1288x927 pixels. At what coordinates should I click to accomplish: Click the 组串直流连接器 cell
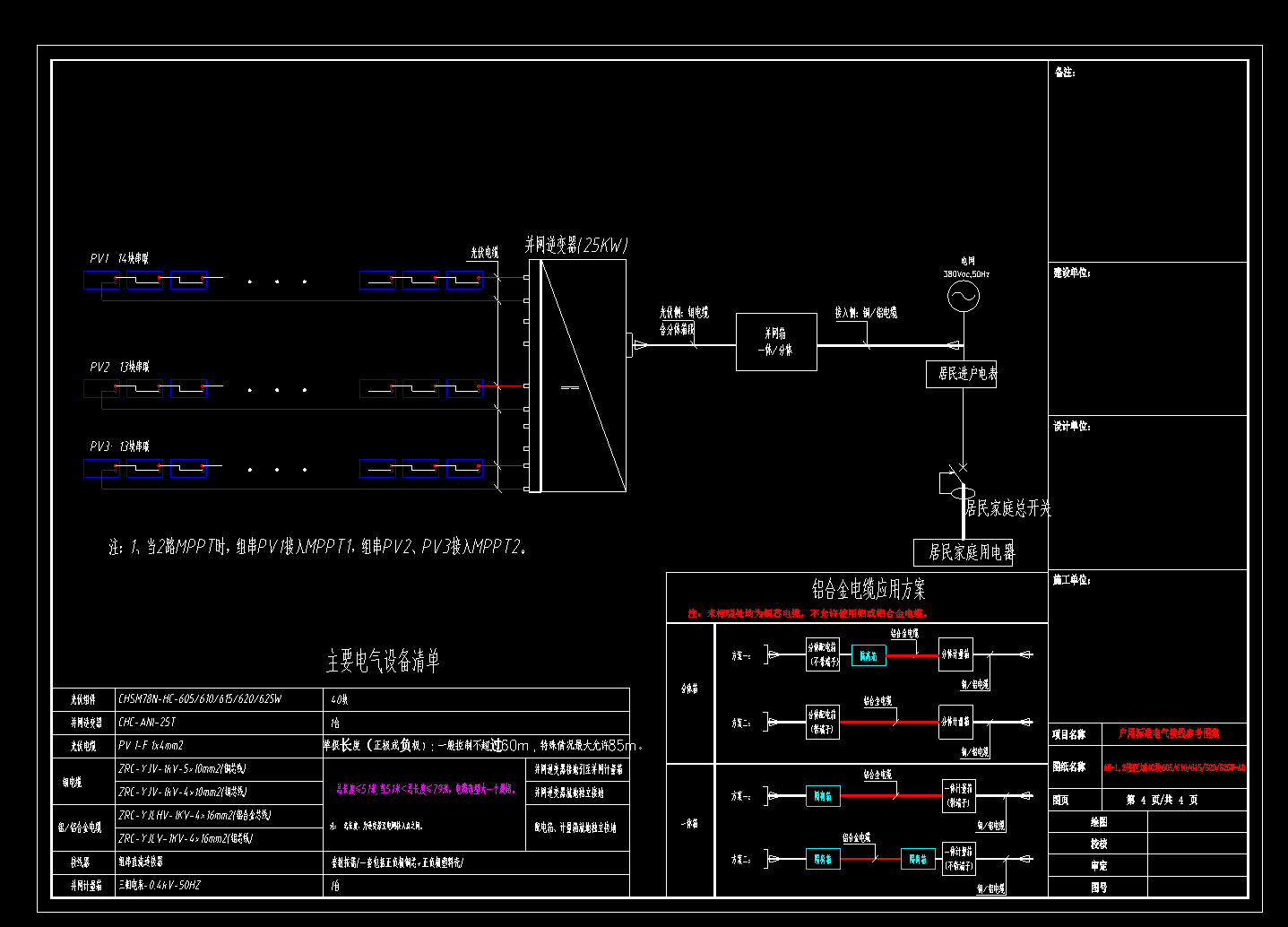tap(220, 862)
